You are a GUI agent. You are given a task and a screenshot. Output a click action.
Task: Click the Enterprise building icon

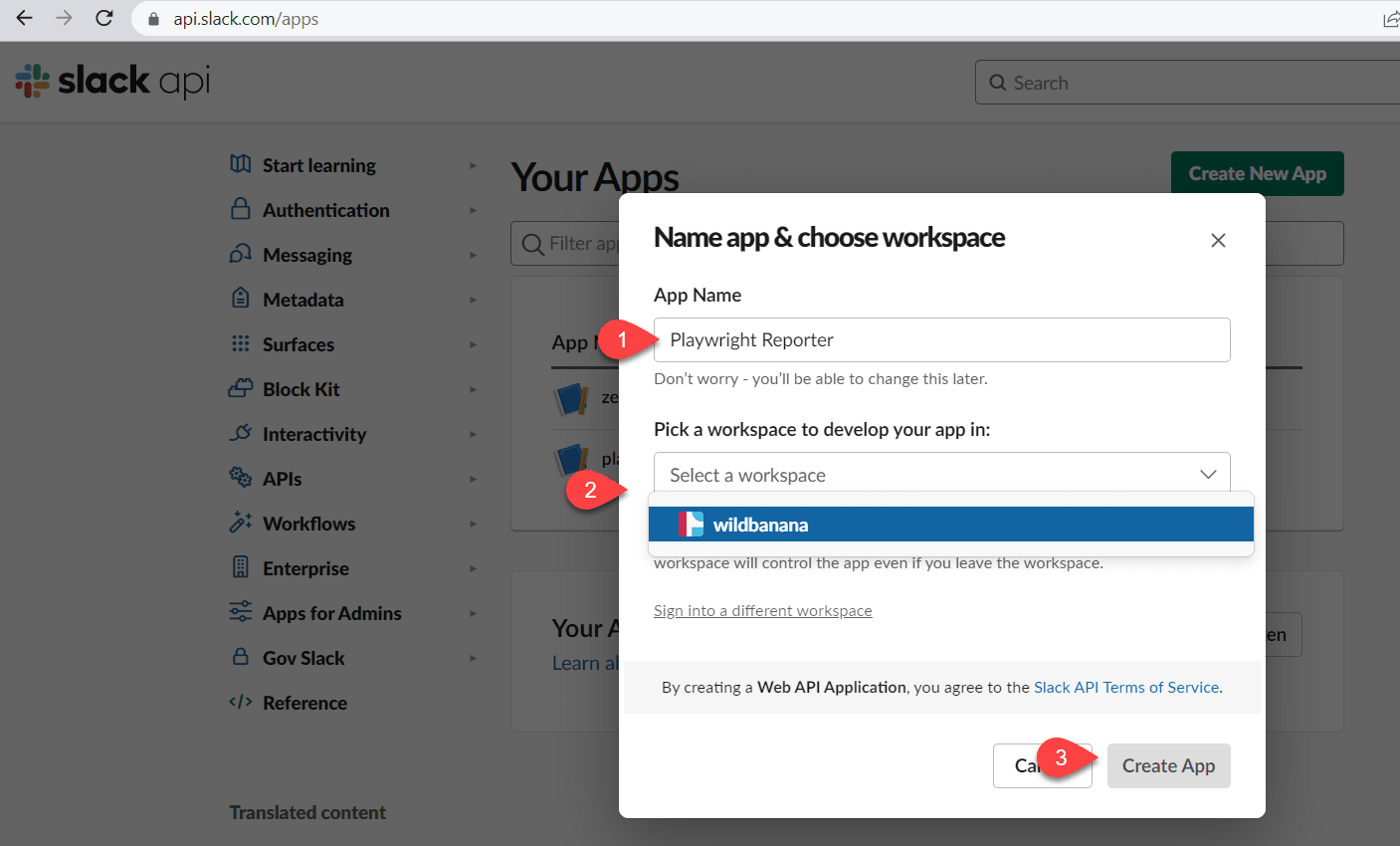point(240,568)
